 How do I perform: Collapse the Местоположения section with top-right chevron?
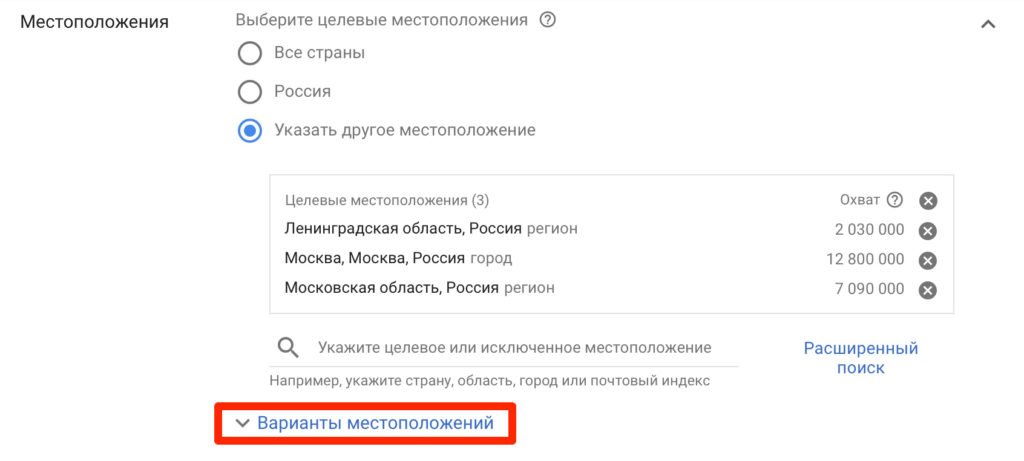tap(988, 23)
